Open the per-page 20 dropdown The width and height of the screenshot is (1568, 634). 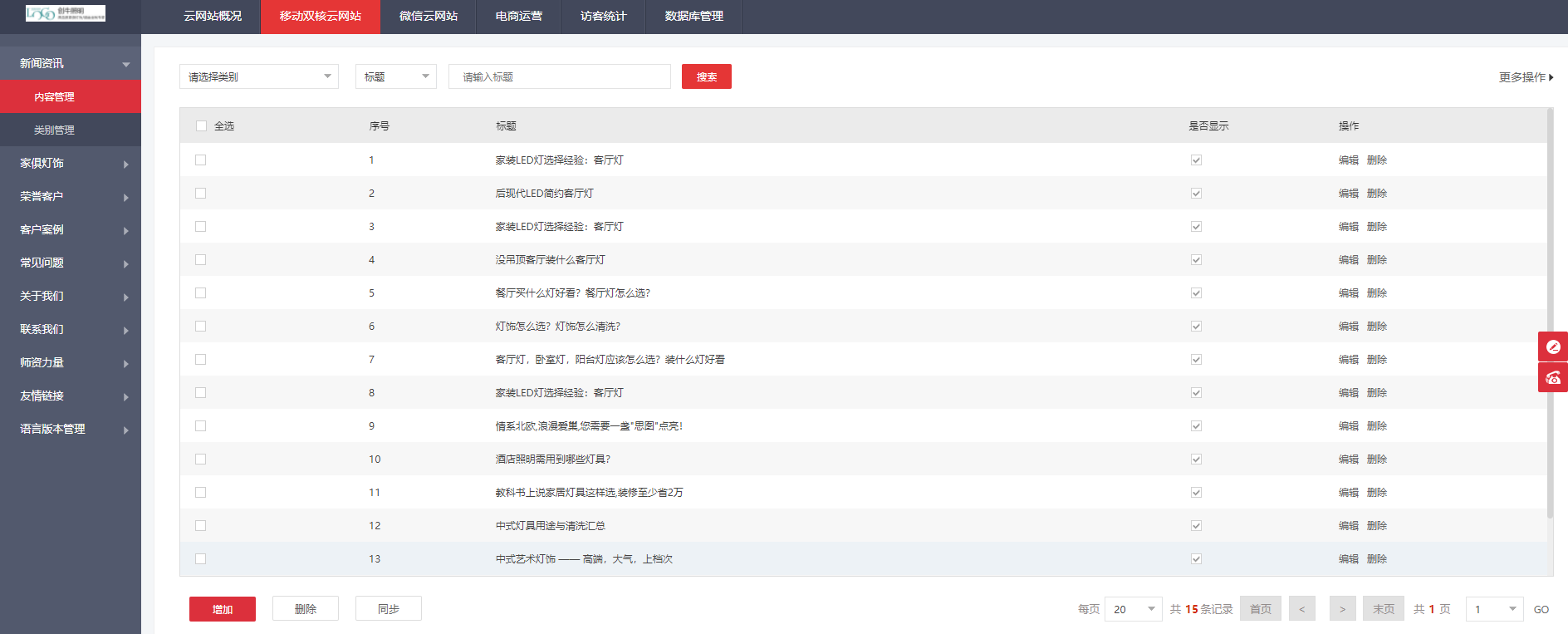(1134, 609)
